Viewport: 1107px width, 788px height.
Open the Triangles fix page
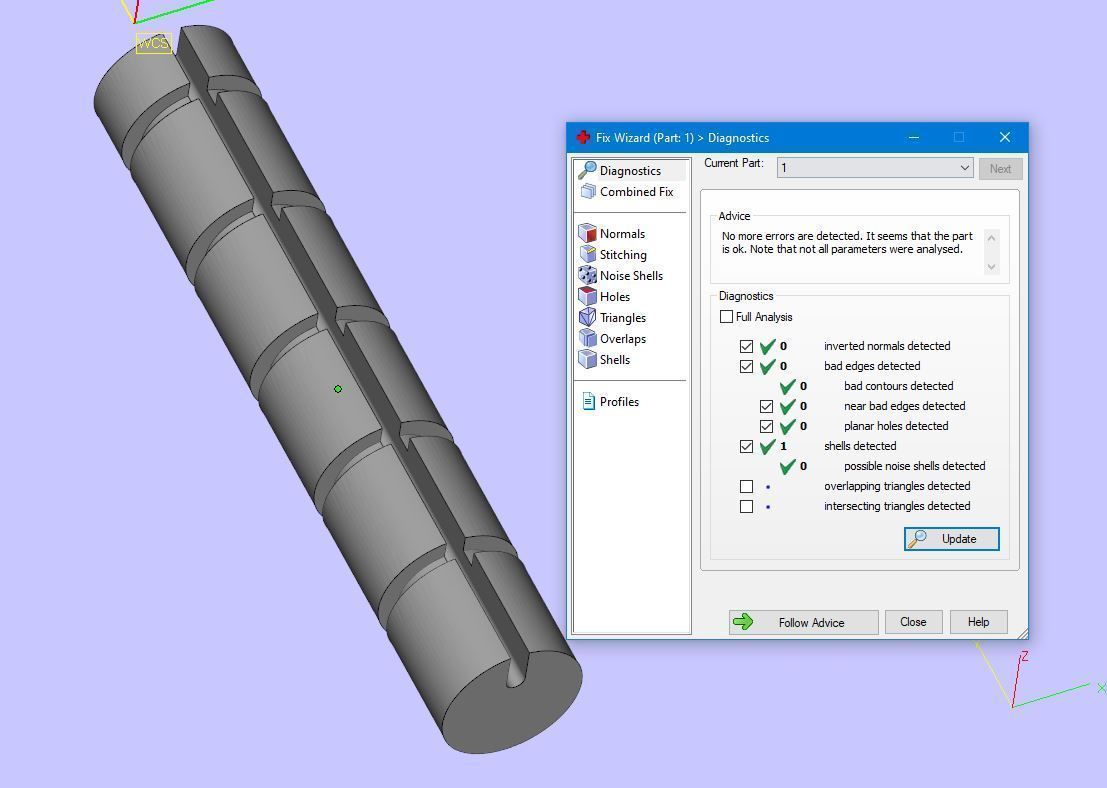coord(623,318)
